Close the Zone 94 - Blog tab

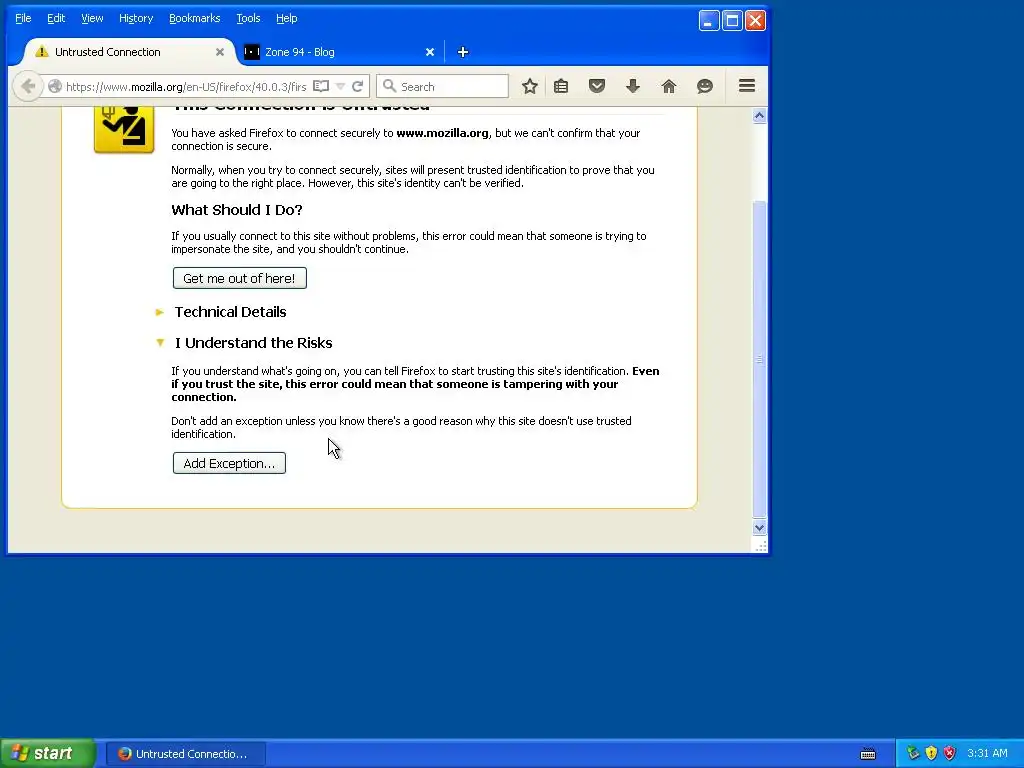coord(430,52)
